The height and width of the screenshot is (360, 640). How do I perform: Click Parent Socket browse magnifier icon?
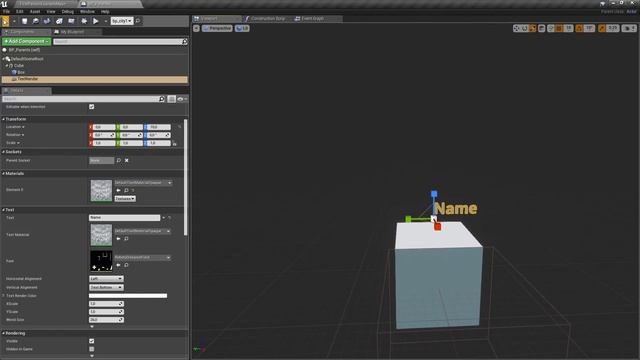[119, 160]
